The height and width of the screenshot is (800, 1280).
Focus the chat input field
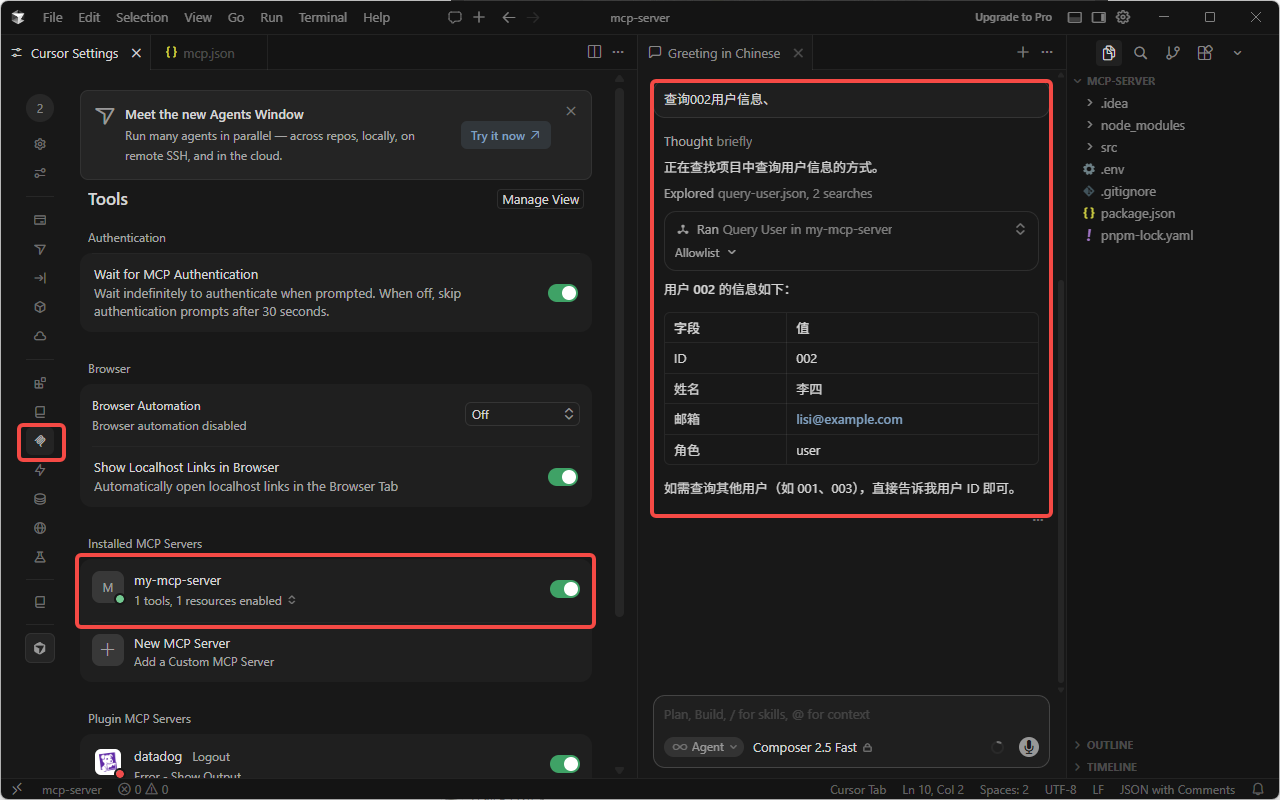click(x=851, y=714)
